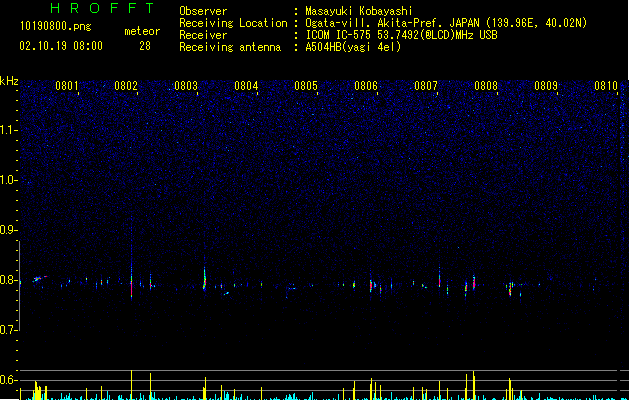
Task: Click the 0802 time marker
Action: tap(126, 86)
